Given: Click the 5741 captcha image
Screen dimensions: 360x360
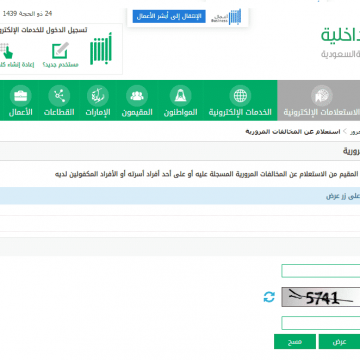Looking at the screenshot, I should coord(321,297).
